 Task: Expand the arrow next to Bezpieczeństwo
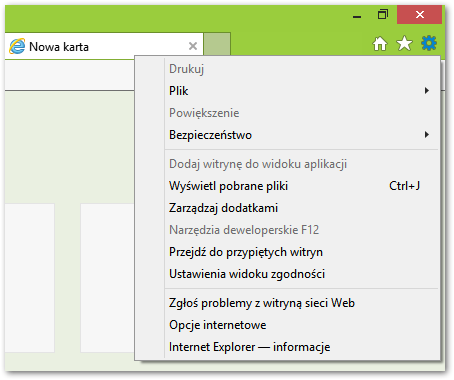point(427,135)
